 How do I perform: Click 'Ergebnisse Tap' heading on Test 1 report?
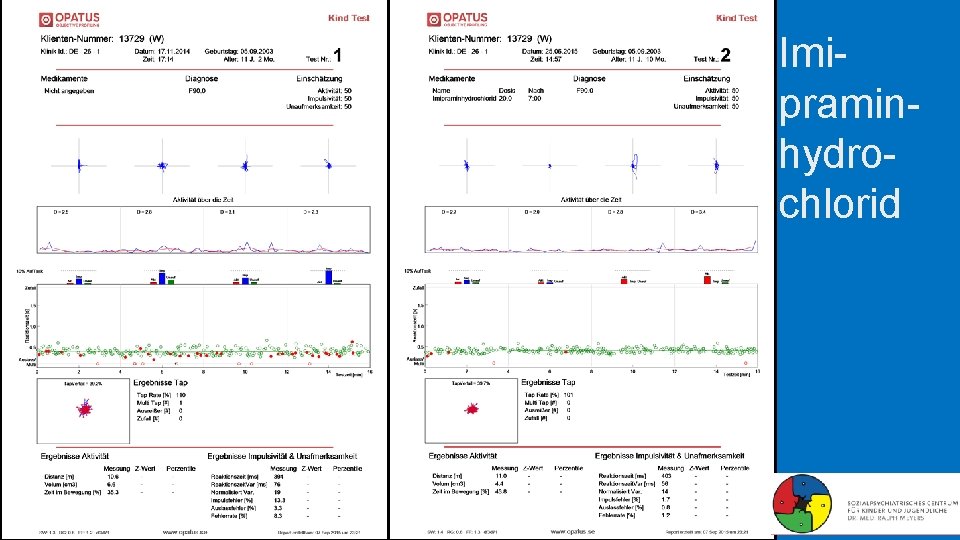[160, 383]
